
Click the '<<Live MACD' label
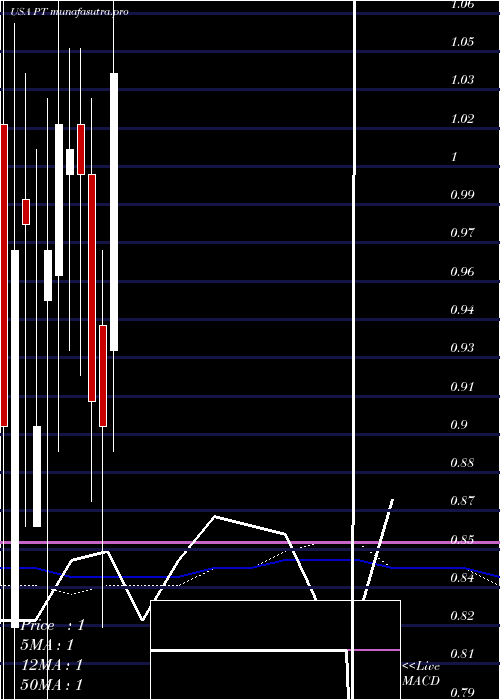click(421, 673)
